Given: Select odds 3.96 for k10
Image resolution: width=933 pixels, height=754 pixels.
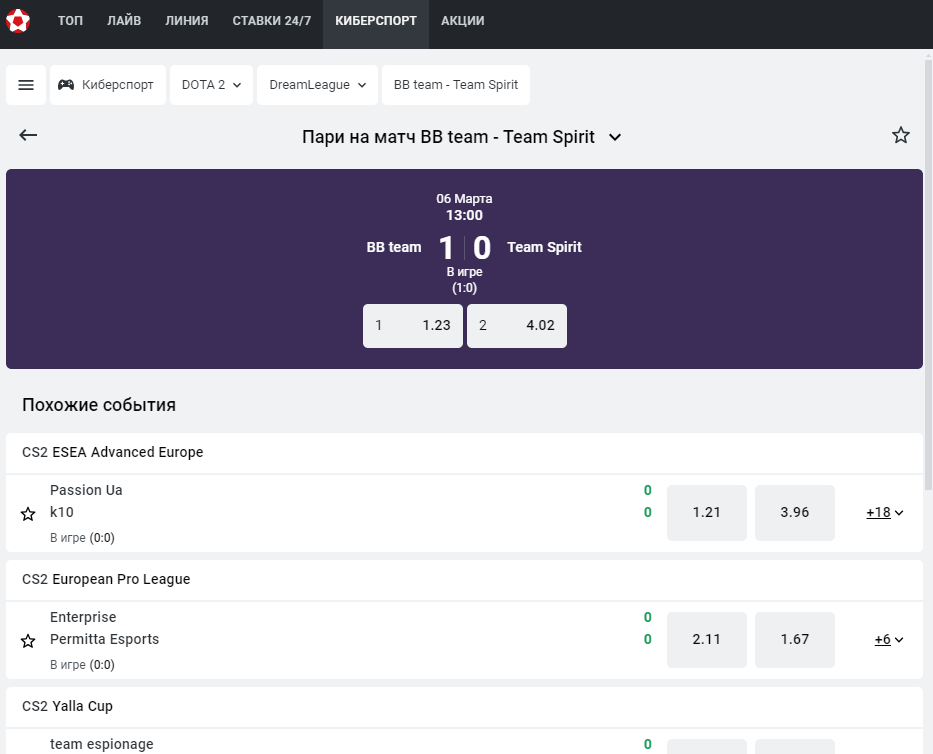Looking at the screenshot, I should click(794, 512).
